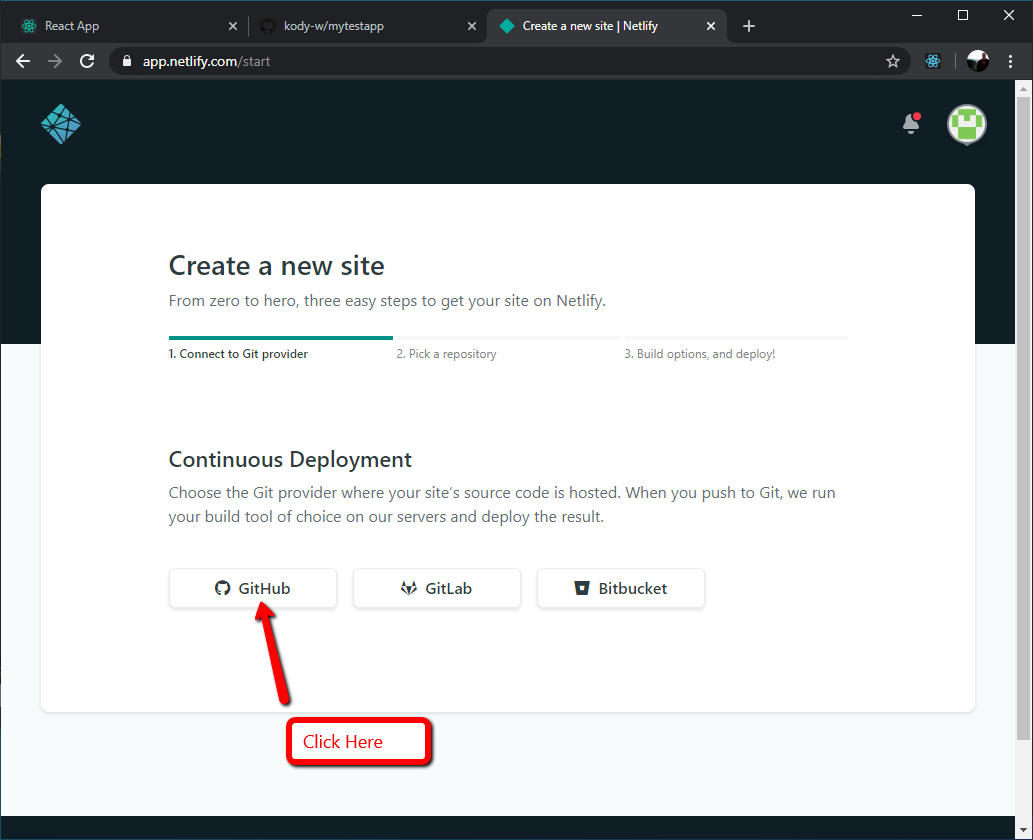Click the browser forward arrow
The height and width of the screenshot is (840, 1033).
pos(55,61)
